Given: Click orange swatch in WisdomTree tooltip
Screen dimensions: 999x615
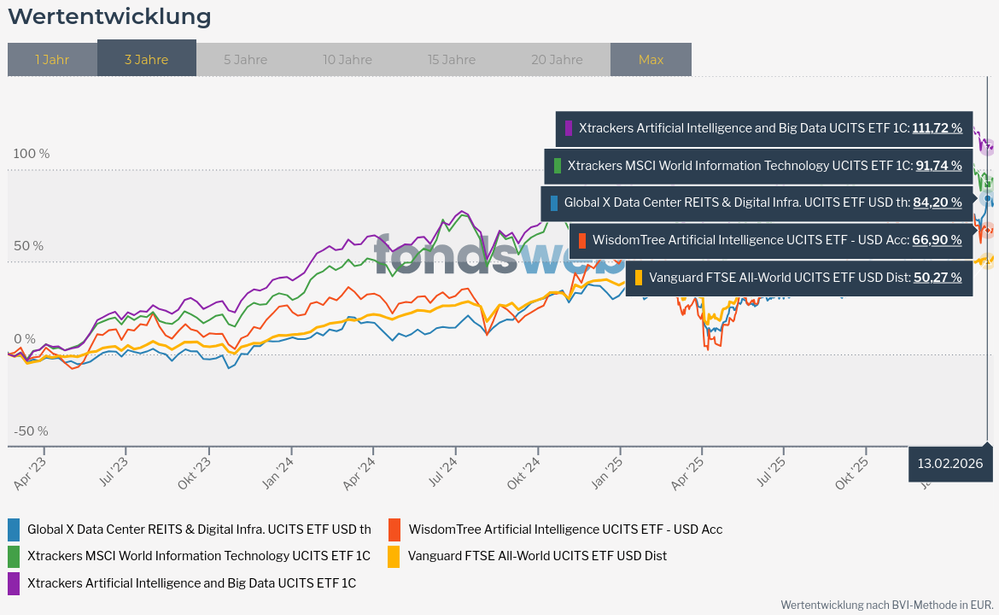Looking at the screenshot, I should tap(582, 240).
